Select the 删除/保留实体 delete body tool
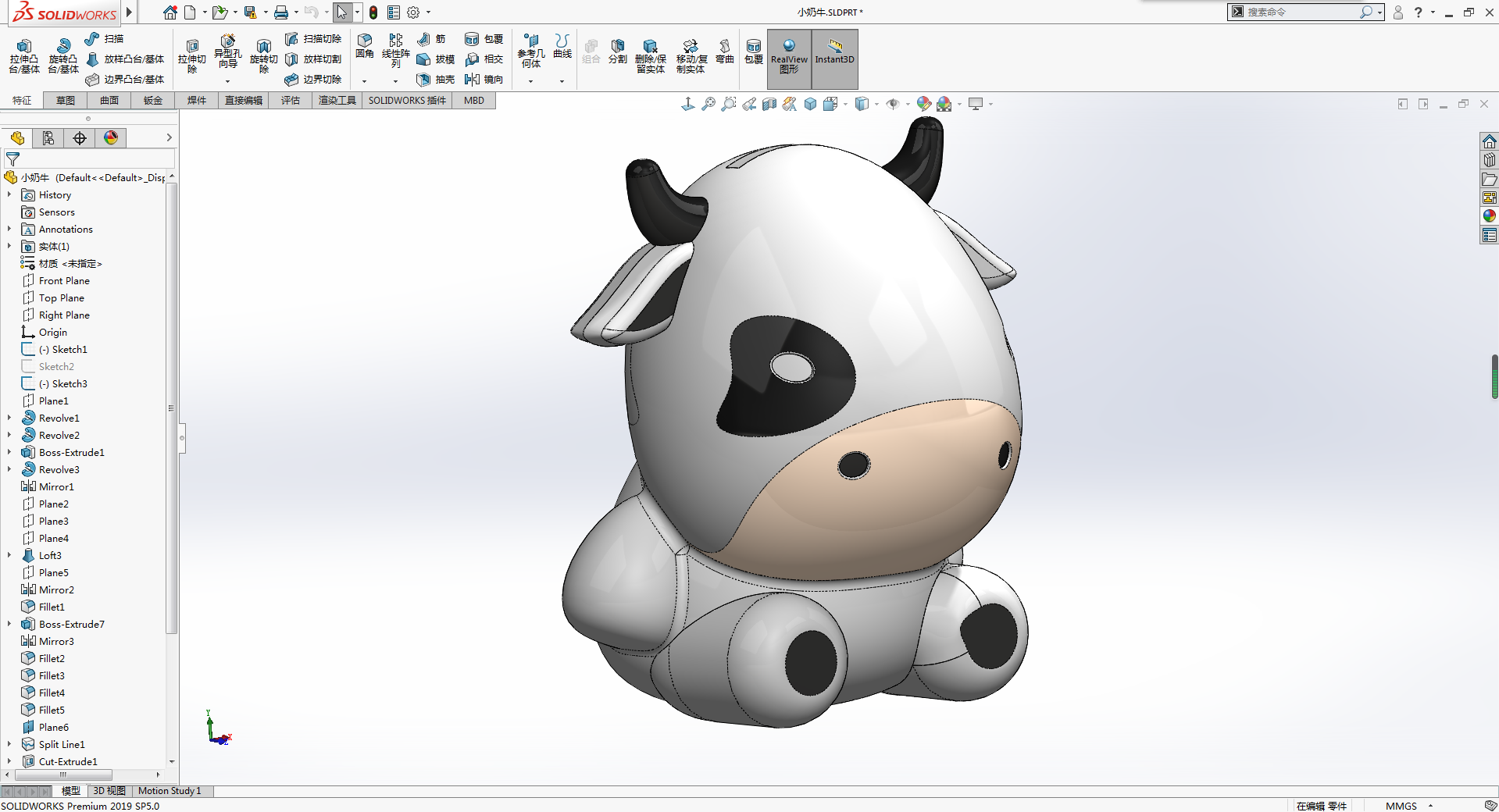 click(x=650, y=56)
